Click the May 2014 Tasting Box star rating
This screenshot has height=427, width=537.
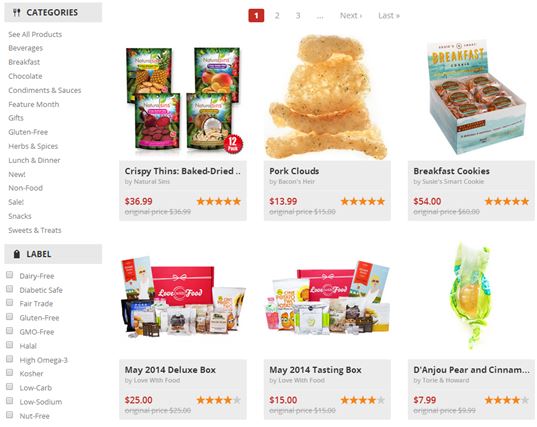[x=363, y=400]
